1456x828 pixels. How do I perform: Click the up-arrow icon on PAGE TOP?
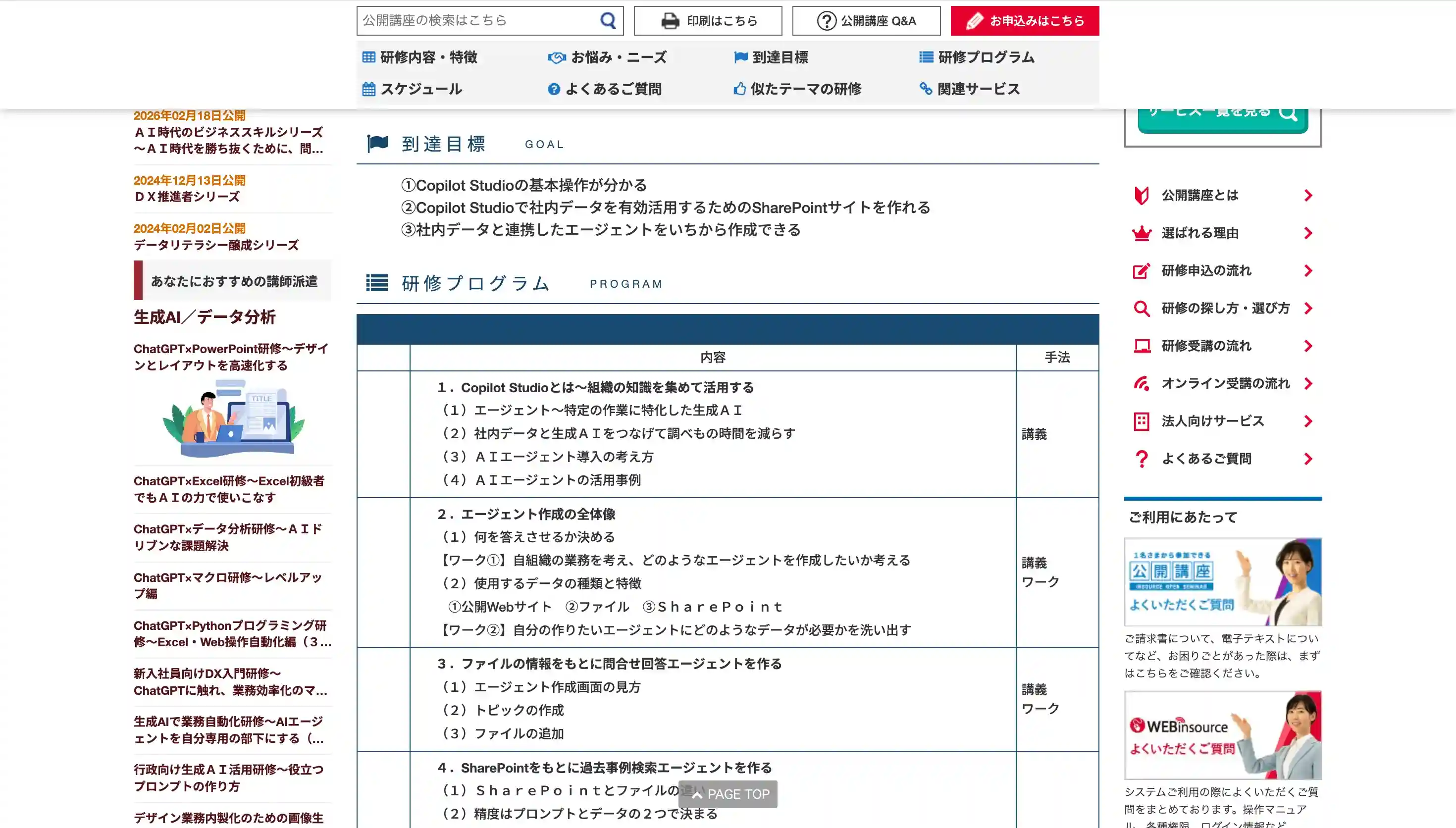tap(697, 794)
